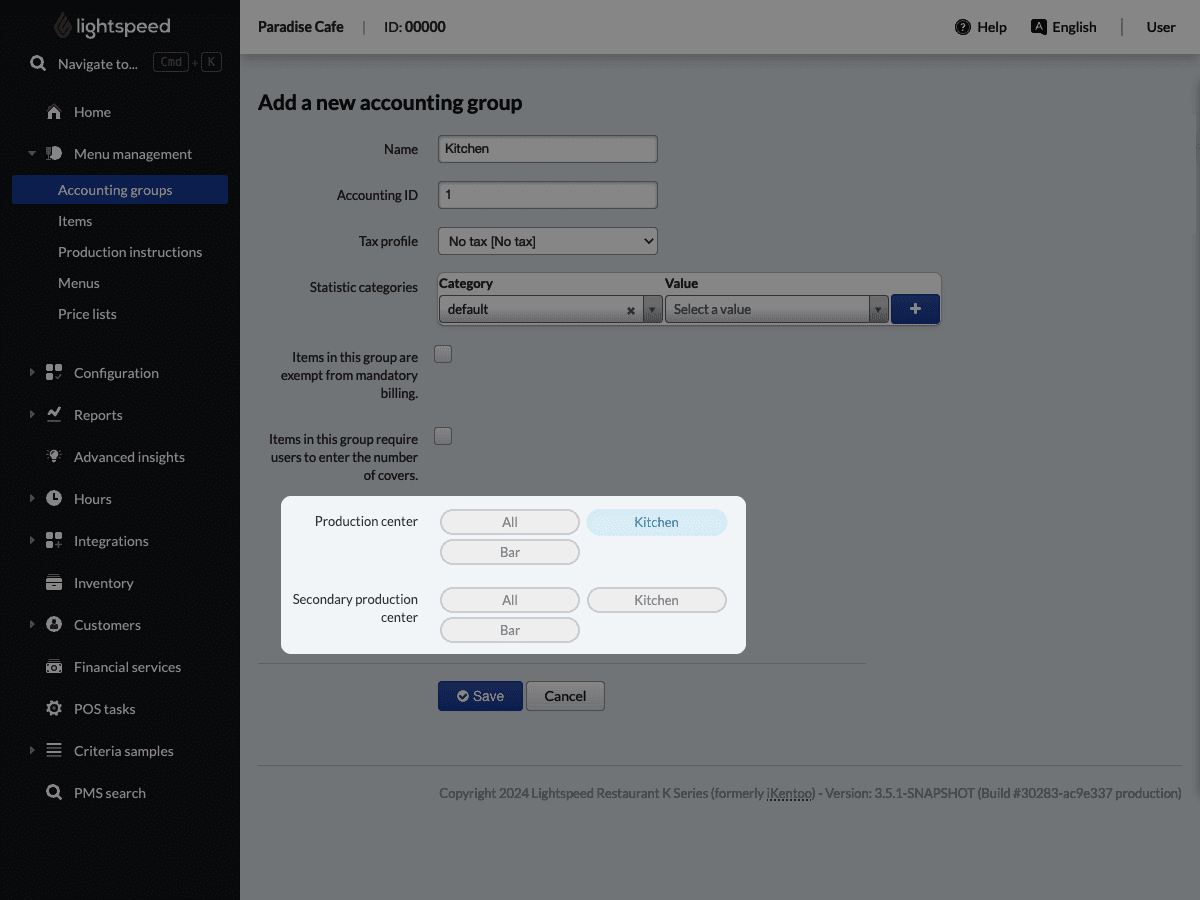Click the Lightspeed flame logo
Screen dimensions: 1200x900
[62, 25]
